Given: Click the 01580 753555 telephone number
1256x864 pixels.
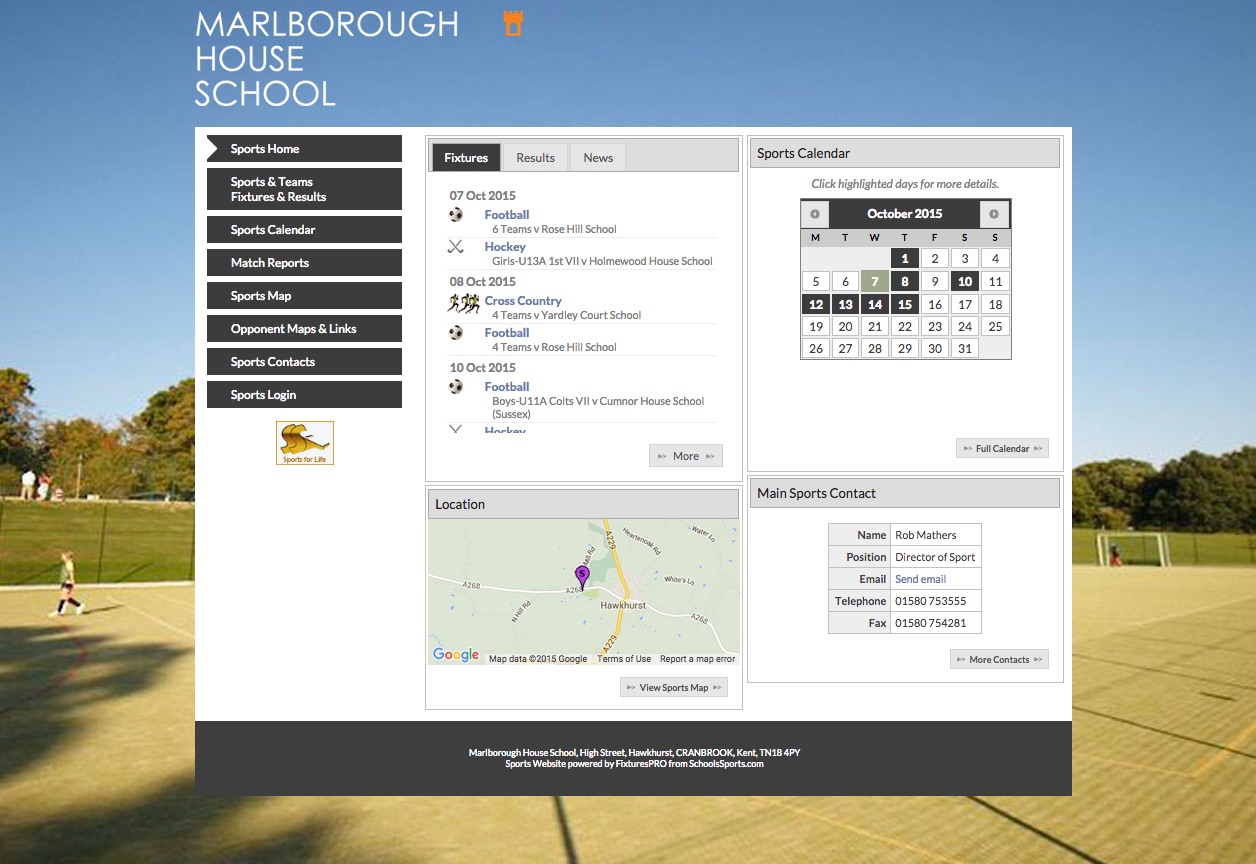Looking at the screenshot, I should click(931, 601).
